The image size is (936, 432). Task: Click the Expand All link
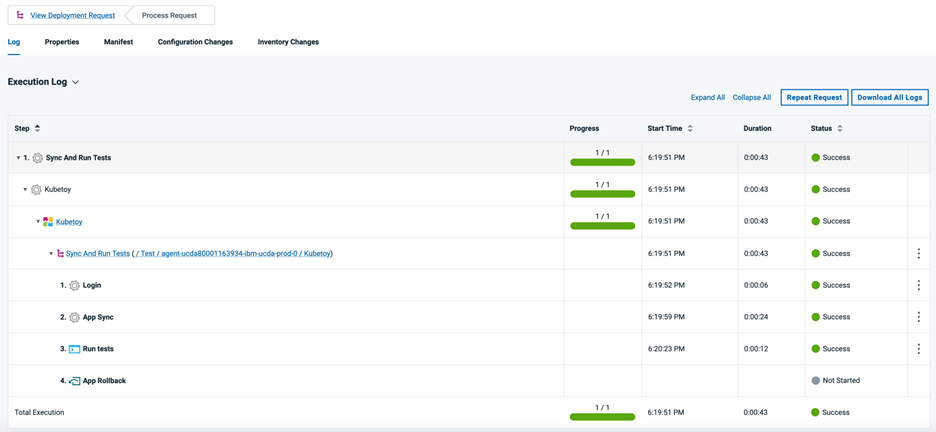[x=707, y=97]
